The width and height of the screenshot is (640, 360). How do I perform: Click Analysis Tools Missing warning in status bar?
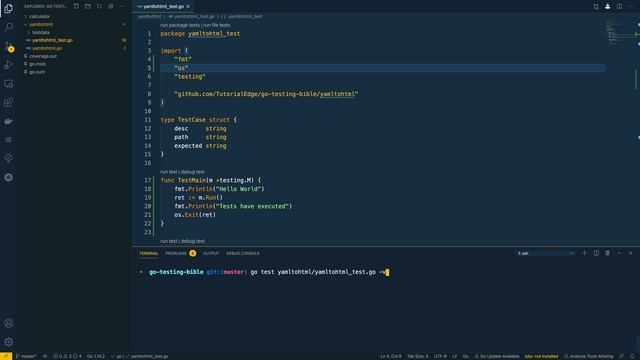589,356
